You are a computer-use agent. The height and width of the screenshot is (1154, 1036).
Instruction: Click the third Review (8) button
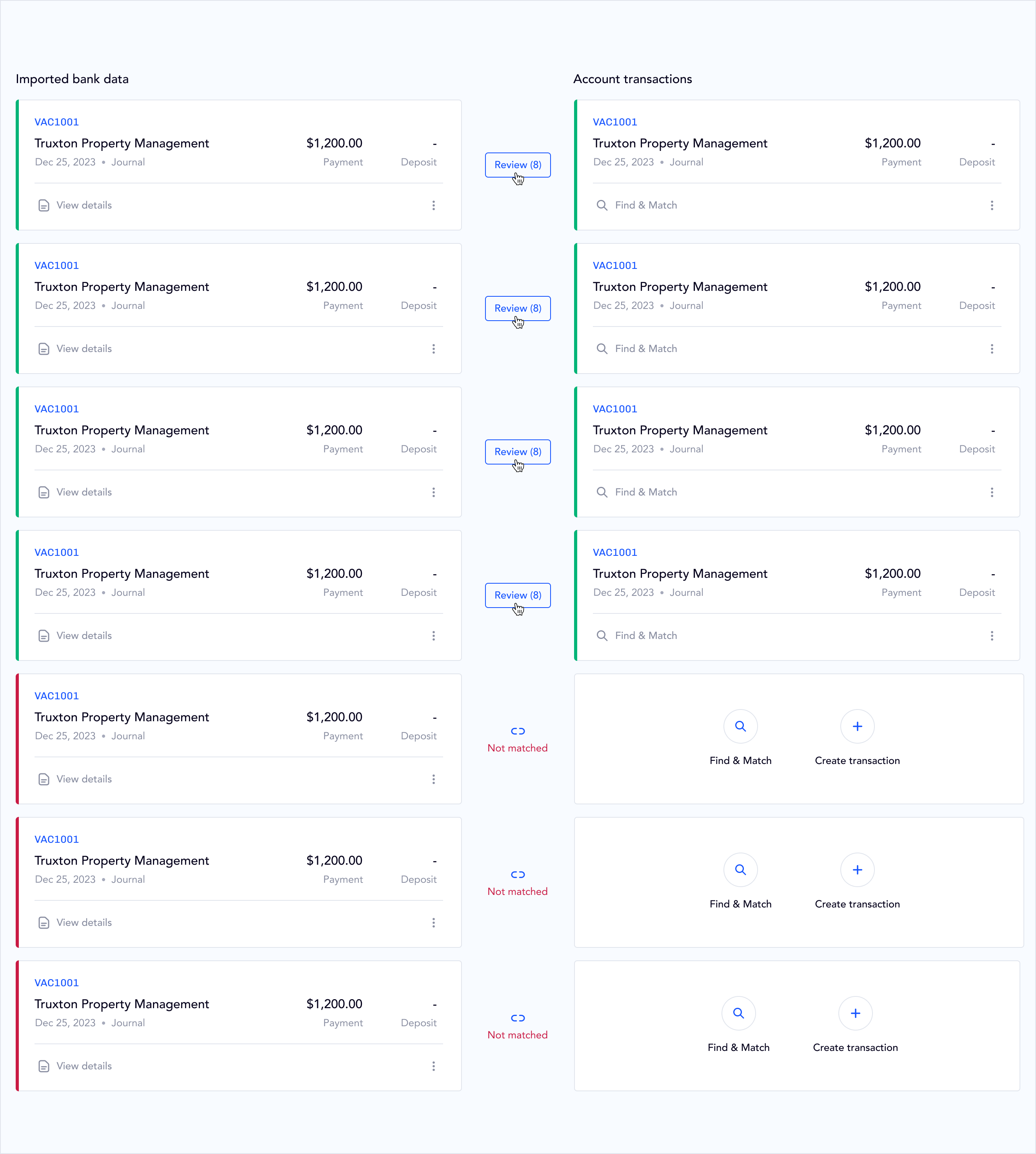(518, 452)
